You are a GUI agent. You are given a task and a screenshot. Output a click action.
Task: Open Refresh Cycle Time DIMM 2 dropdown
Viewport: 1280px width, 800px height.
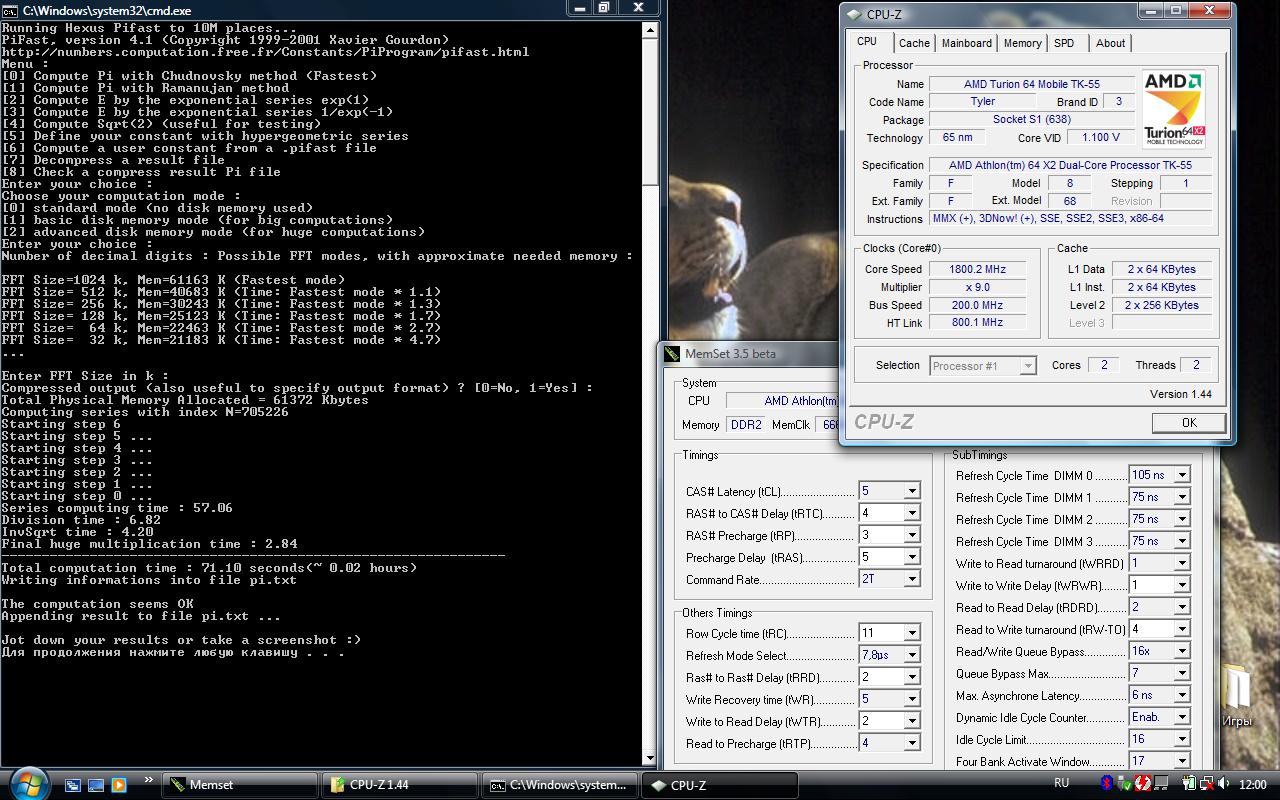click(x=1182, y=519)
